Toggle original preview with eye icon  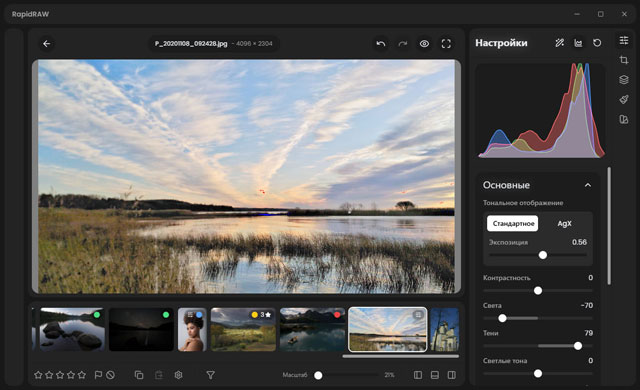click(x=424, y=44)
